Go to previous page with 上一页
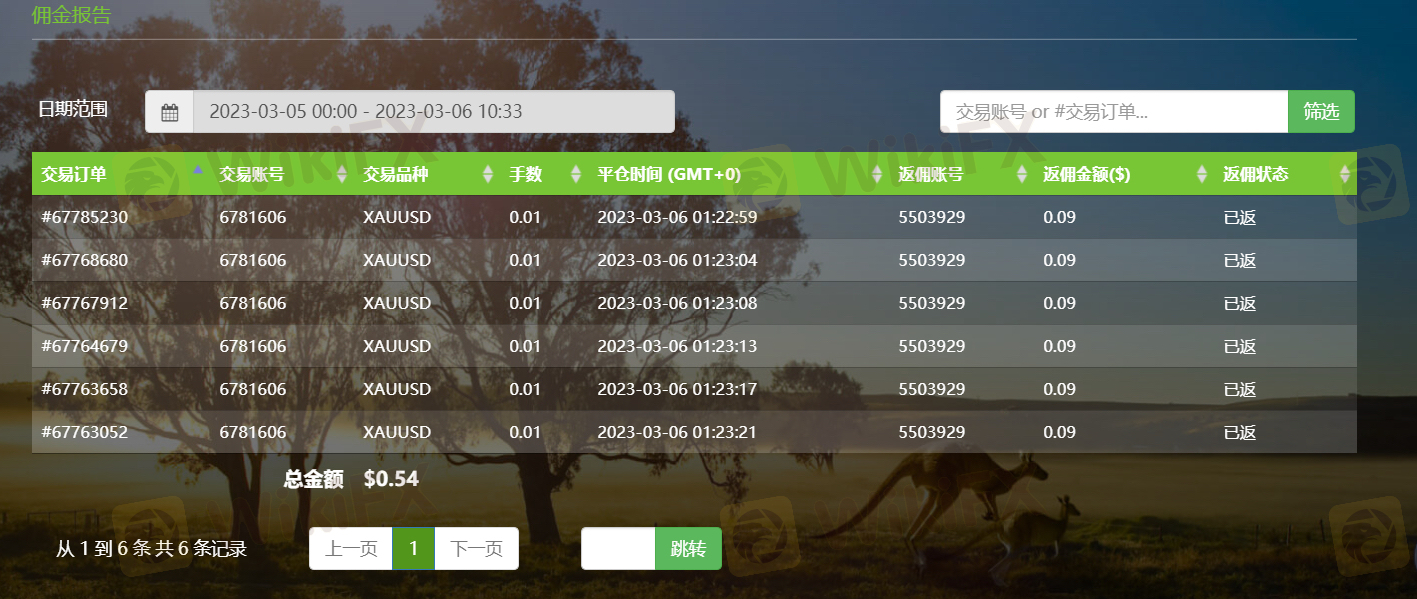 pyautogui.click(x=351, y=548)
